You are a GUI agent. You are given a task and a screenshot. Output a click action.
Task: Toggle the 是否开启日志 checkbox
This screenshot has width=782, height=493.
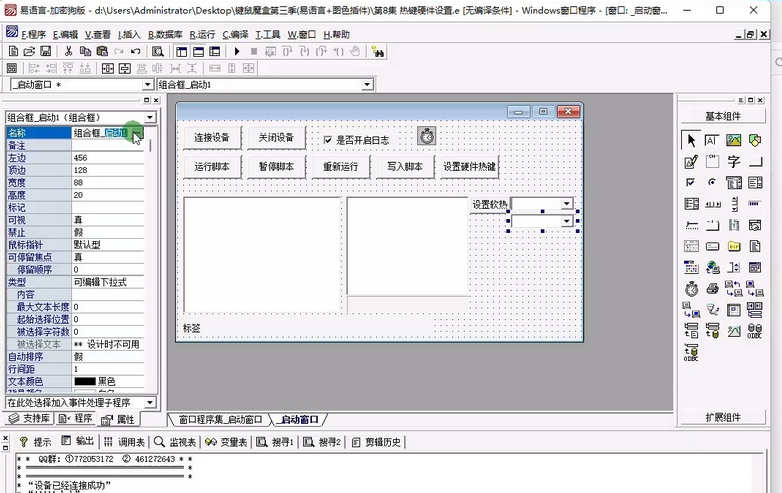(x=328, y=140)
